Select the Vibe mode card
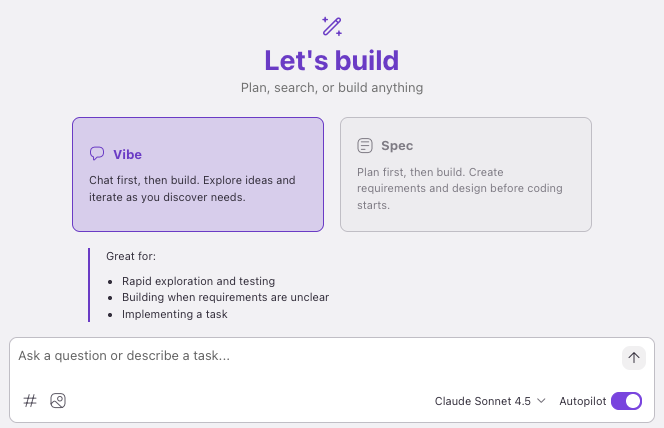This screenshot has width=664, height=428. (198, 175)
